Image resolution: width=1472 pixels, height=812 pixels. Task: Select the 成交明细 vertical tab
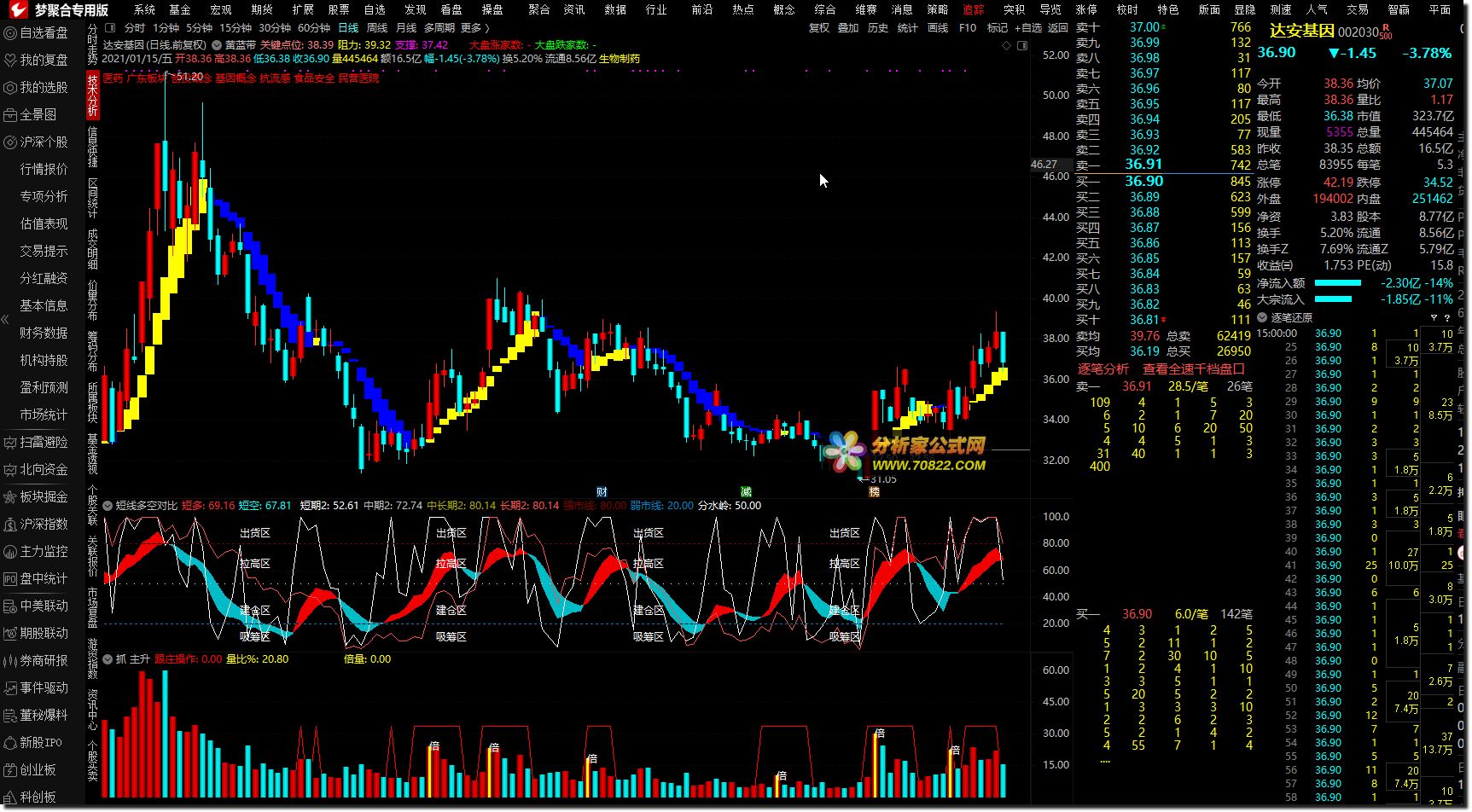click(93, 249)
